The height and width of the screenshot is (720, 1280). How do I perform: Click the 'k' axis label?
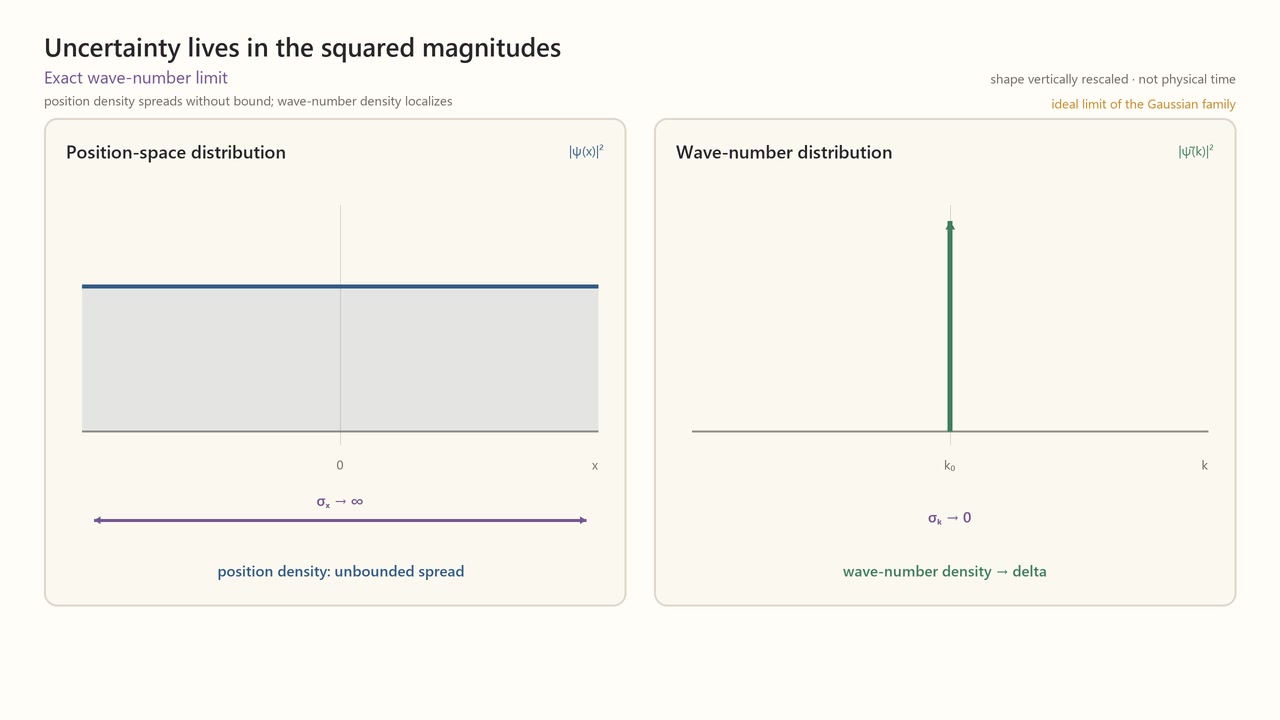point(1205,465)
